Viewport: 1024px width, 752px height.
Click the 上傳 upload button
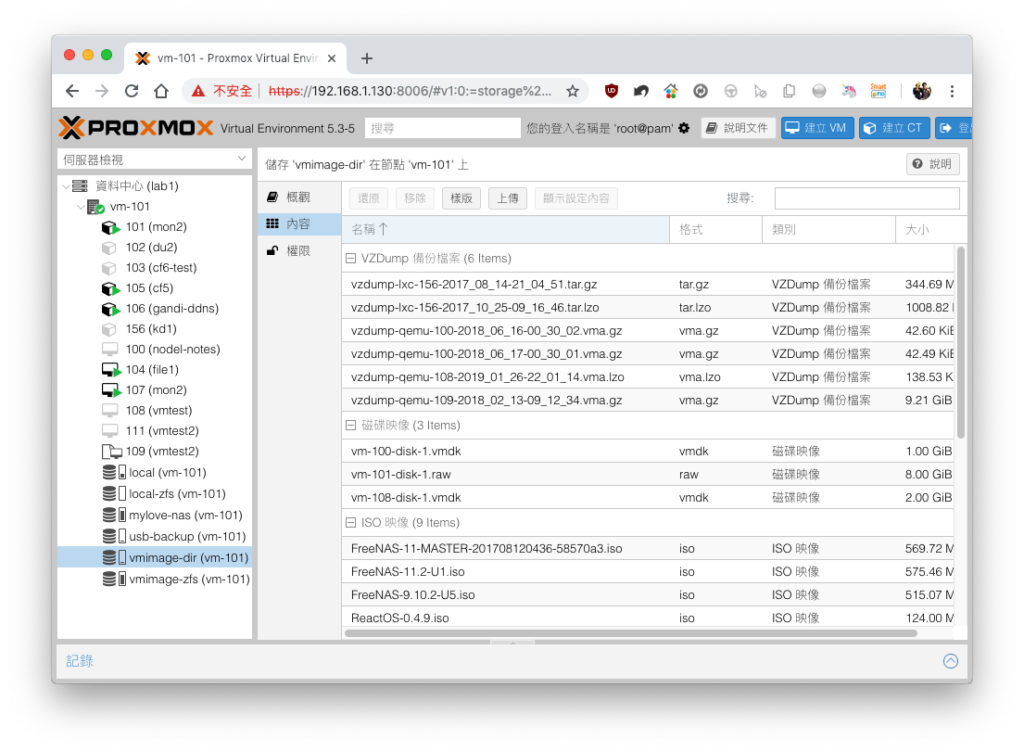coord(507,198)
